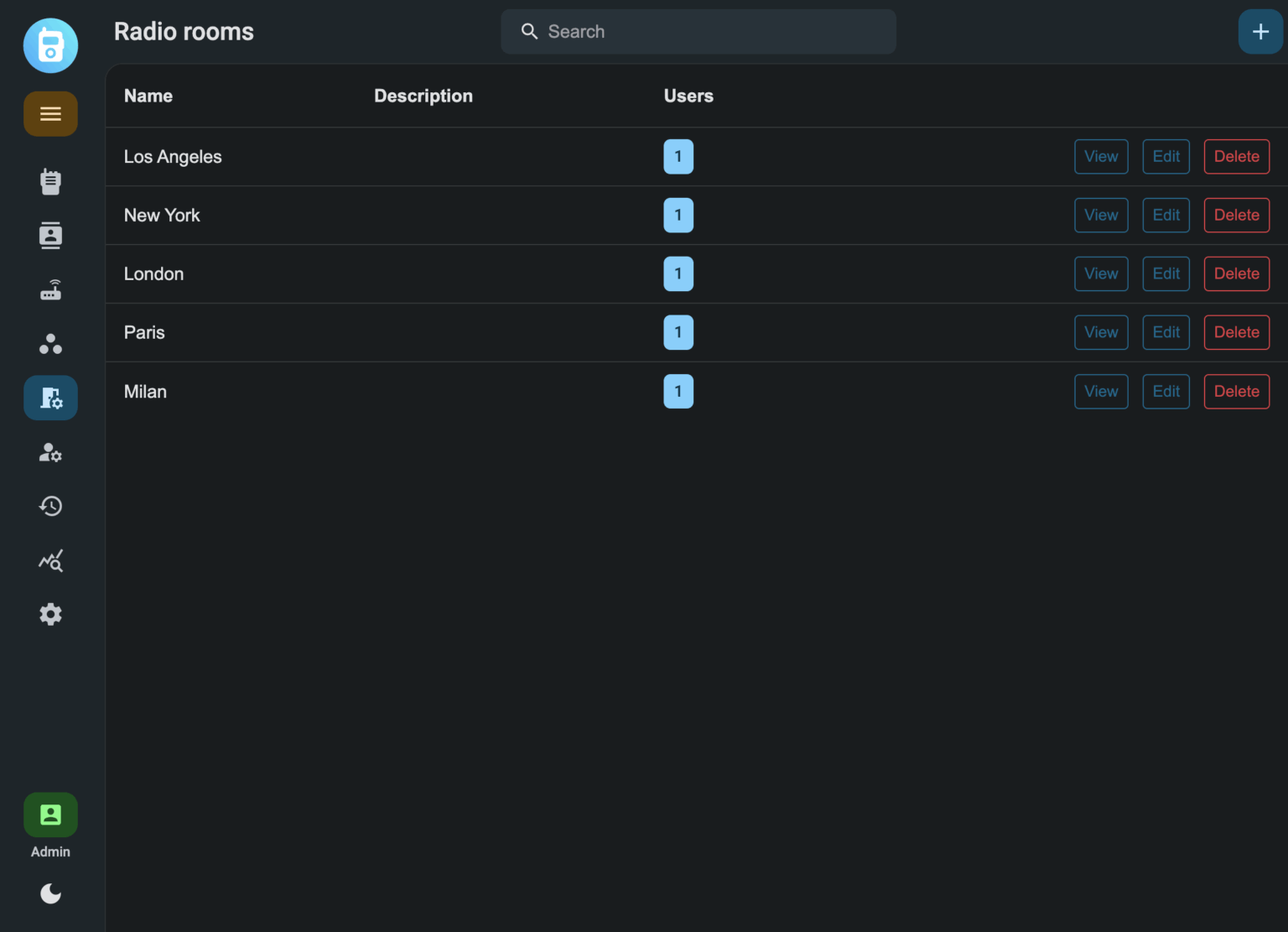Open the settings gear in sidebar

pyautogui.click(x=50, y=614)
